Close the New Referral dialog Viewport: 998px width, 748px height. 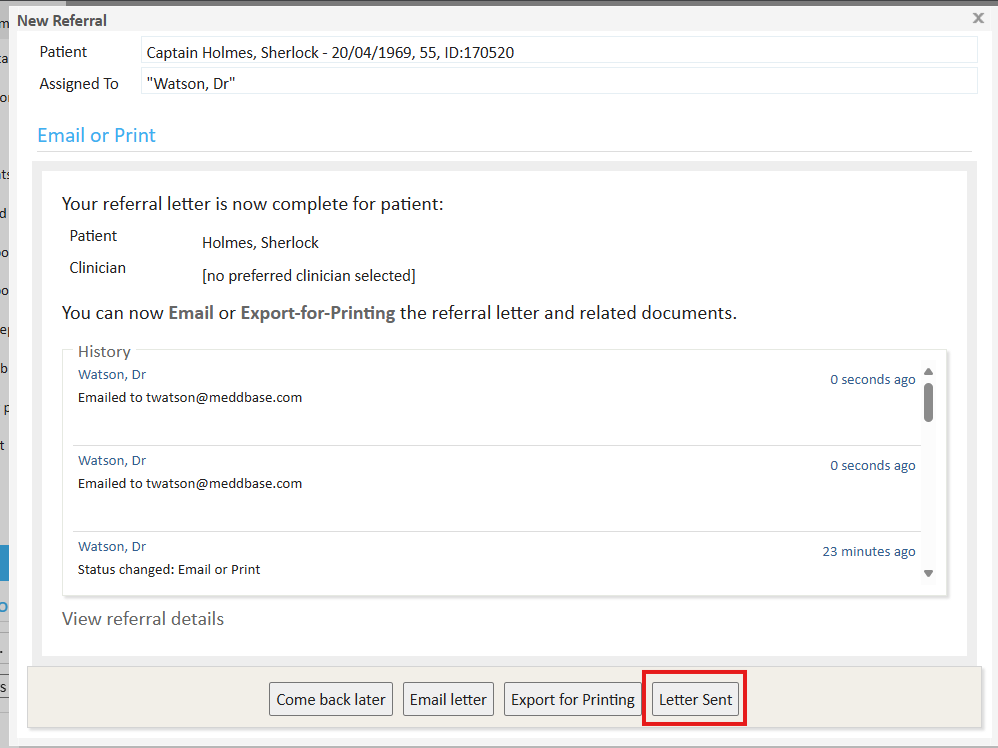(x=978, y=18)
